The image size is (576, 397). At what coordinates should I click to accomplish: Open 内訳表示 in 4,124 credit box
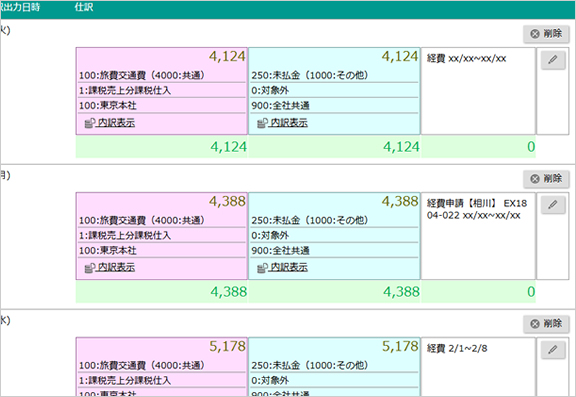(x=282, y=123)
